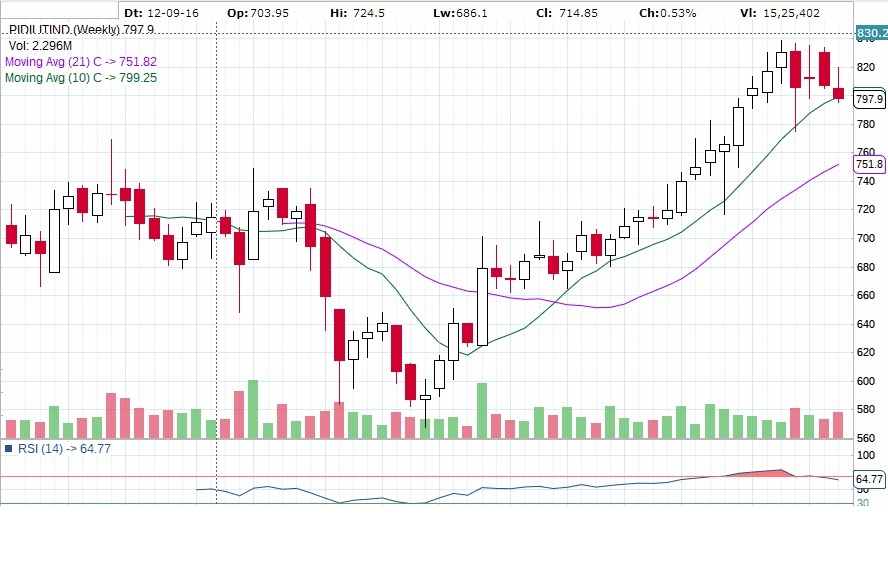
Task: Click the 560 price axis label
Action: click(866, 438)
